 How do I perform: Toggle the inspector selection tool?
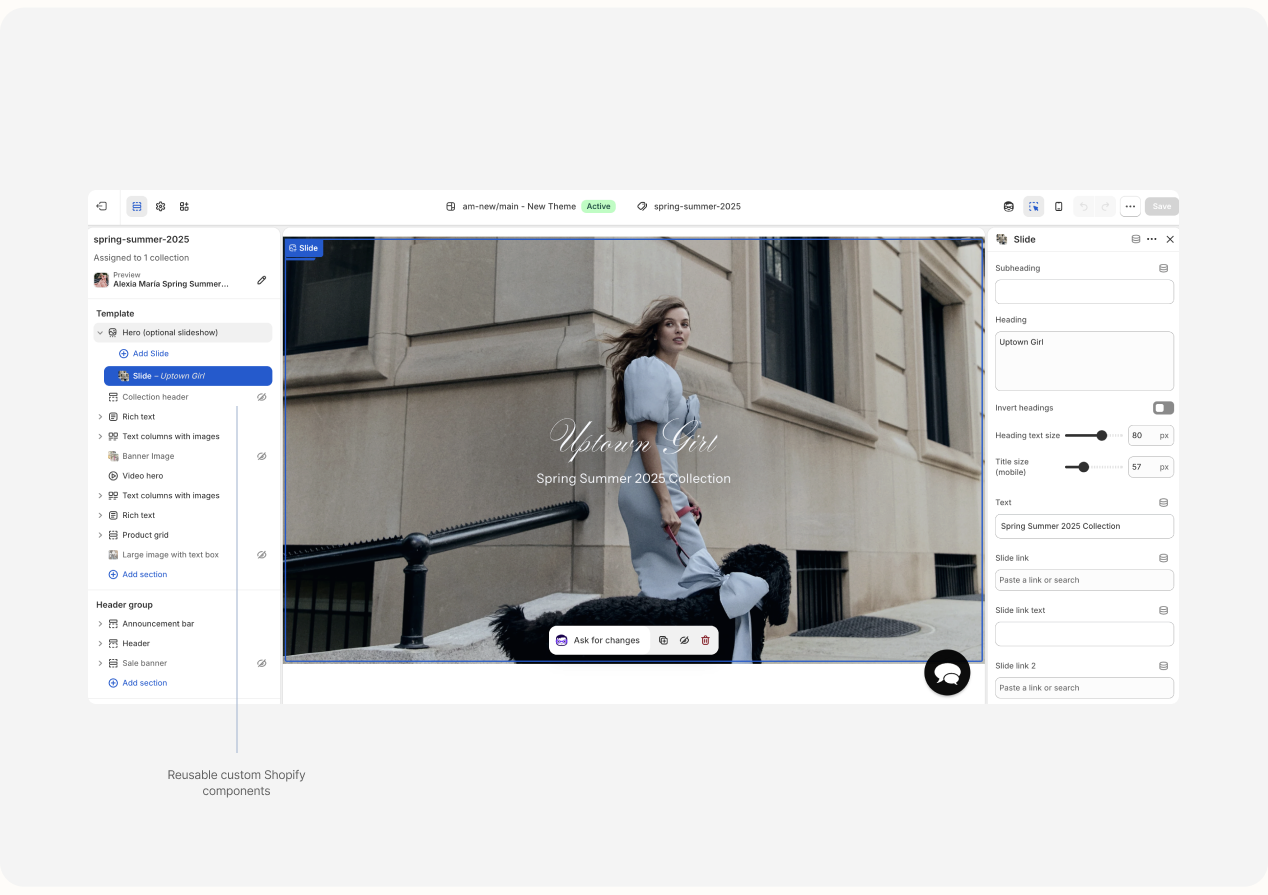[1033, 206]
